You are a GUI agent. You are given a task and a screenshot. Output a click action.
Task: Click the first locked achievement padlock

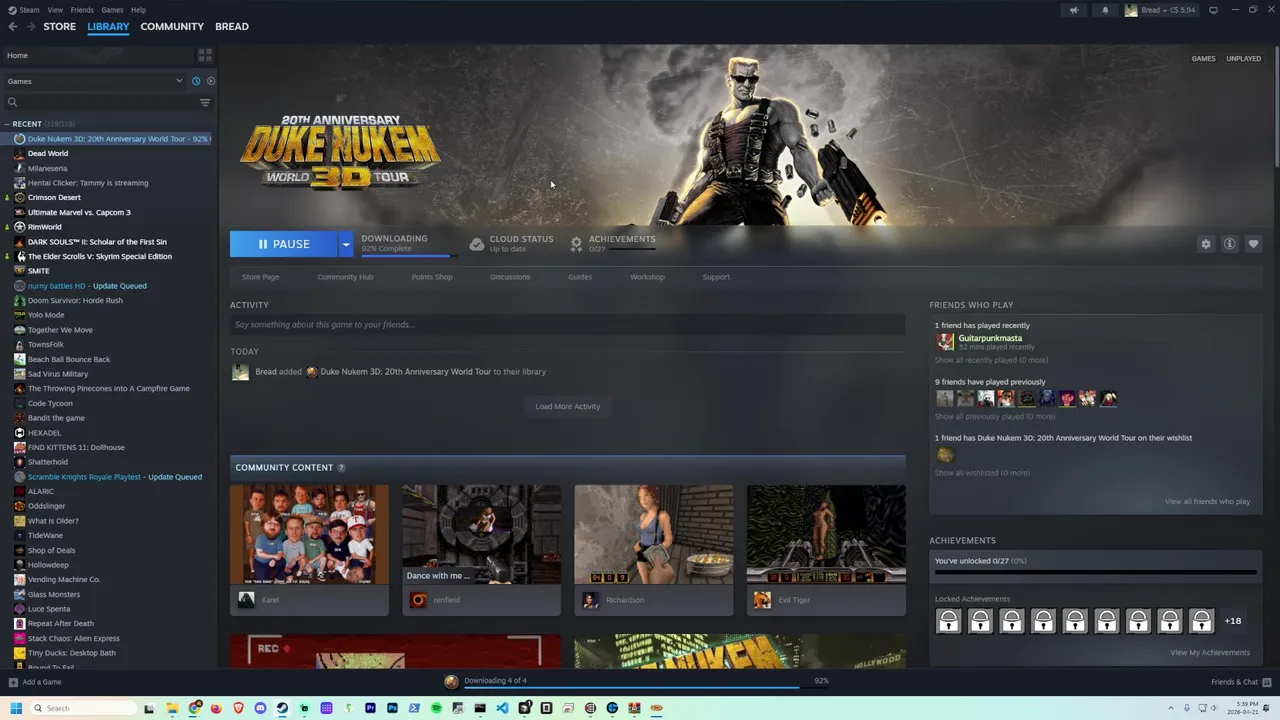click(948, 621)
